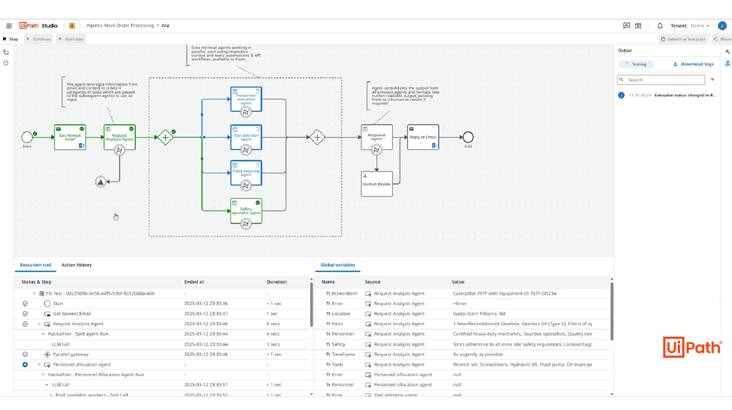This screenshot has width=732, height=410.
Task: Open the notifications bell
Action: [x=660, y=26]
